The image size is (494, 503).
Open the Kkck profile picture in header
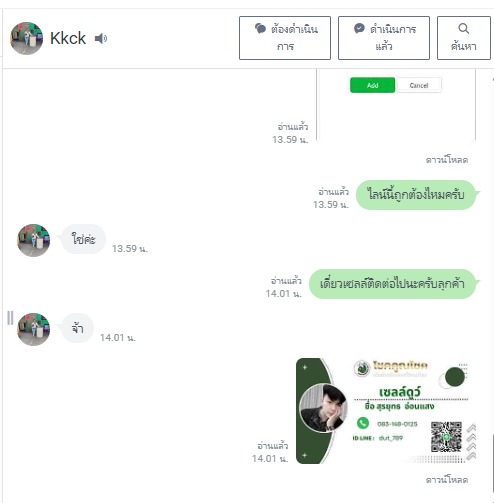point(27,38)
